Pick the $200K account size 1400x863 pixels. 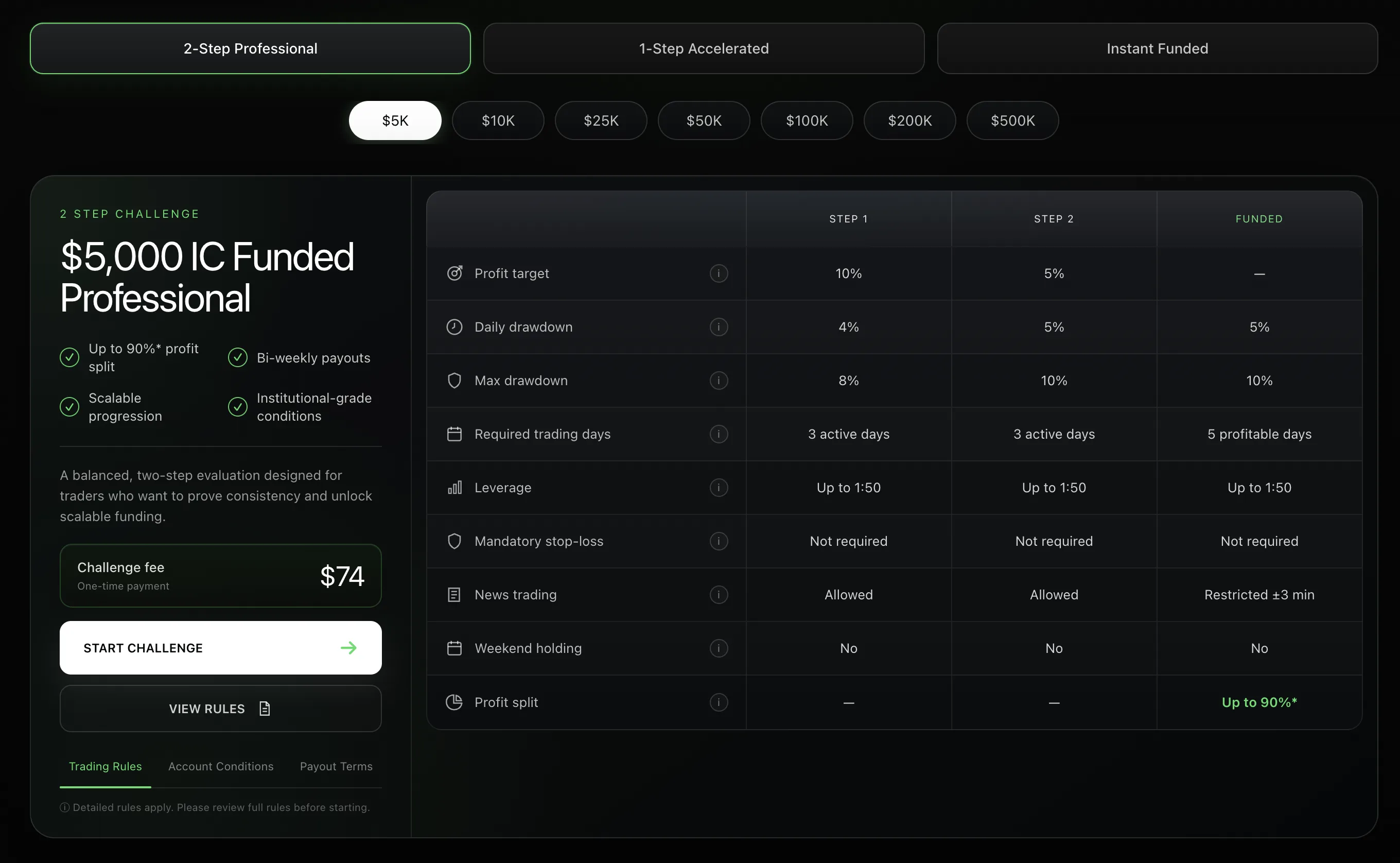[910, 120]
